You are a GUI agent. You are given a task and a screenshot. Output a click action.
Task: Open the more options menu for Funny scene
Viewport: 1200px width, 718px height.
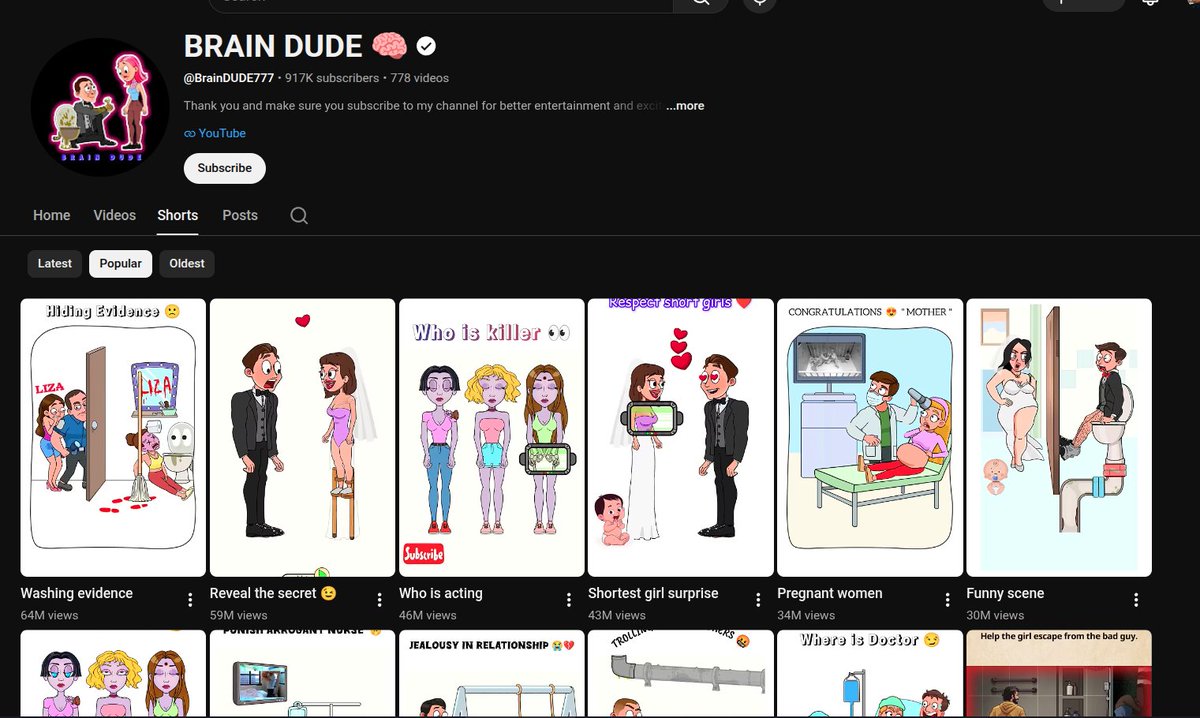1136,600
